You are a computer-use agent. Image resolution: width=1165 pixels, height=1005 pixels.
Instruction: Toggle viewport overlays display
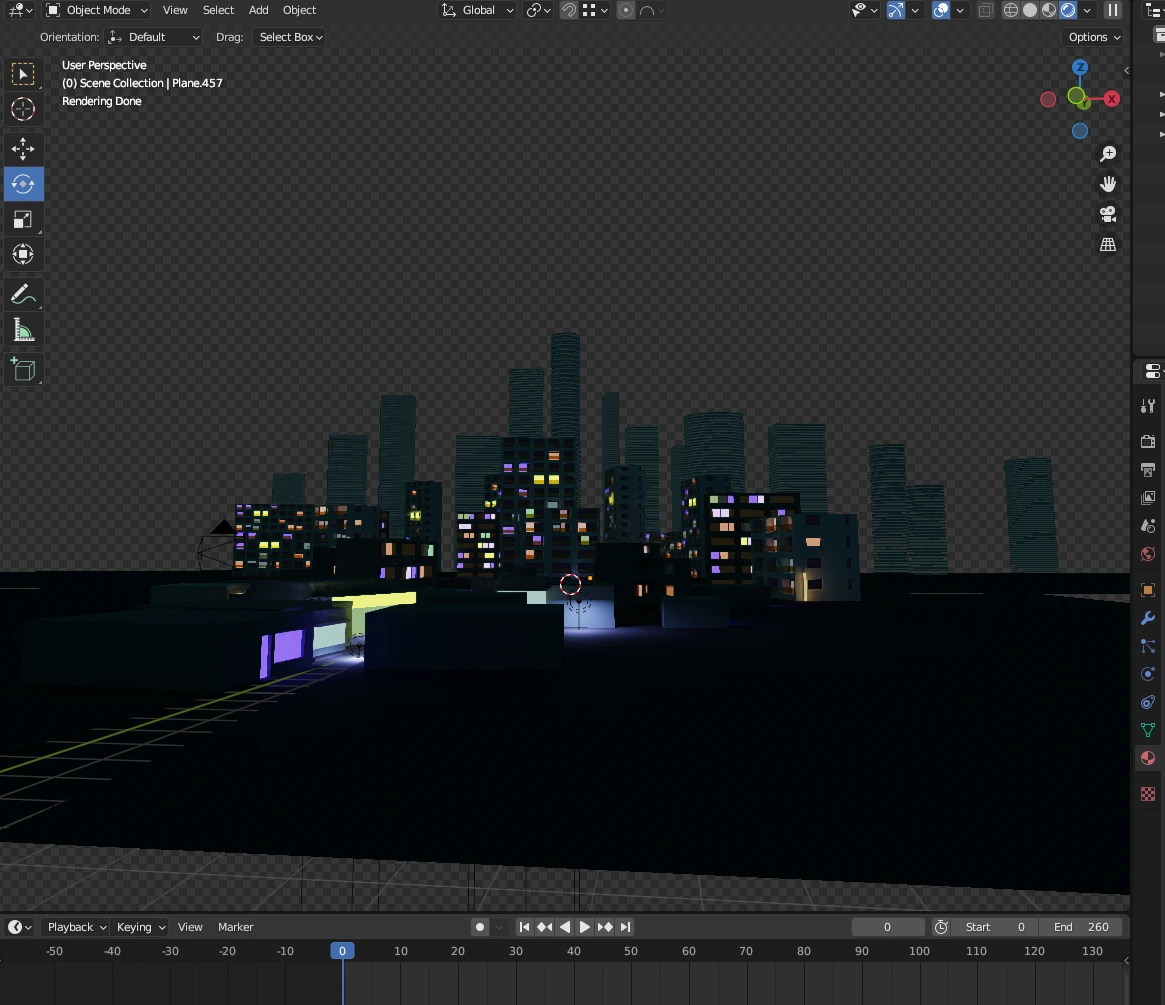[941, 10]
